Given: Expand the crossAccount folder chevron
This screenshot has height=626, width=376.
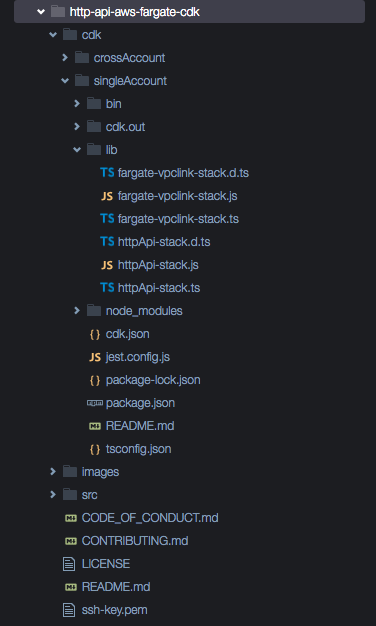Looking at the screenshot, I should click(65, 57).
